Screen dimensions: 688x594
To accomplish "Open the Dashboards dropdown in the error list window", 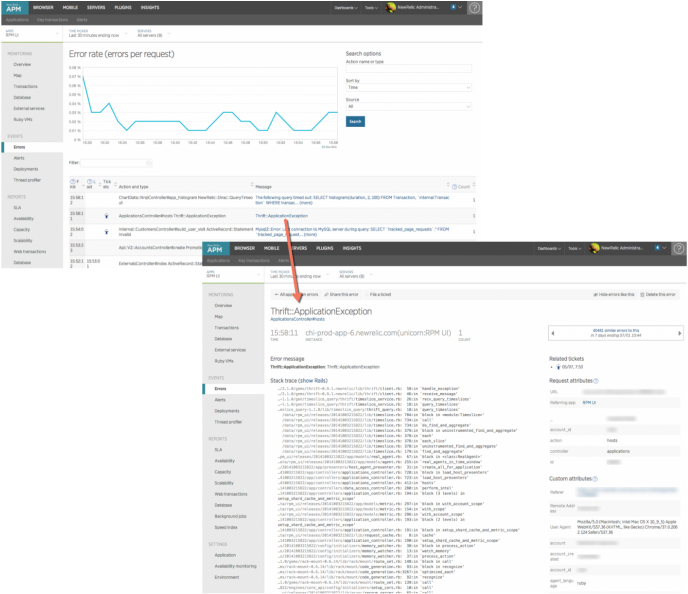I will 346,7.
